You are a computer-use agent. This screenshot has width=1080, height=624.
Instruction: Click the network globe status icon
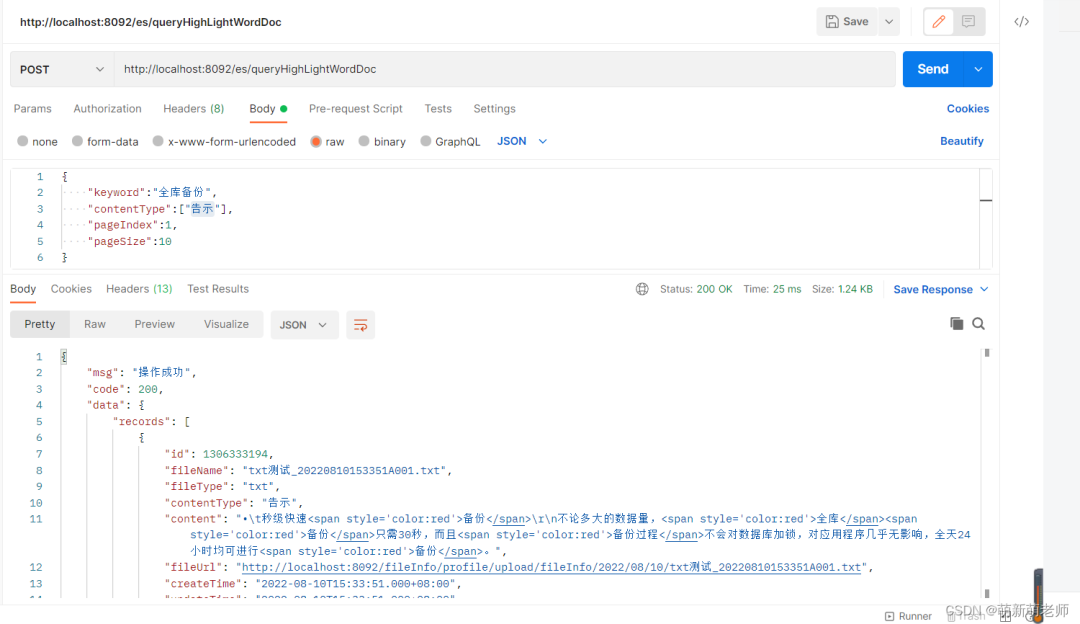641,288
